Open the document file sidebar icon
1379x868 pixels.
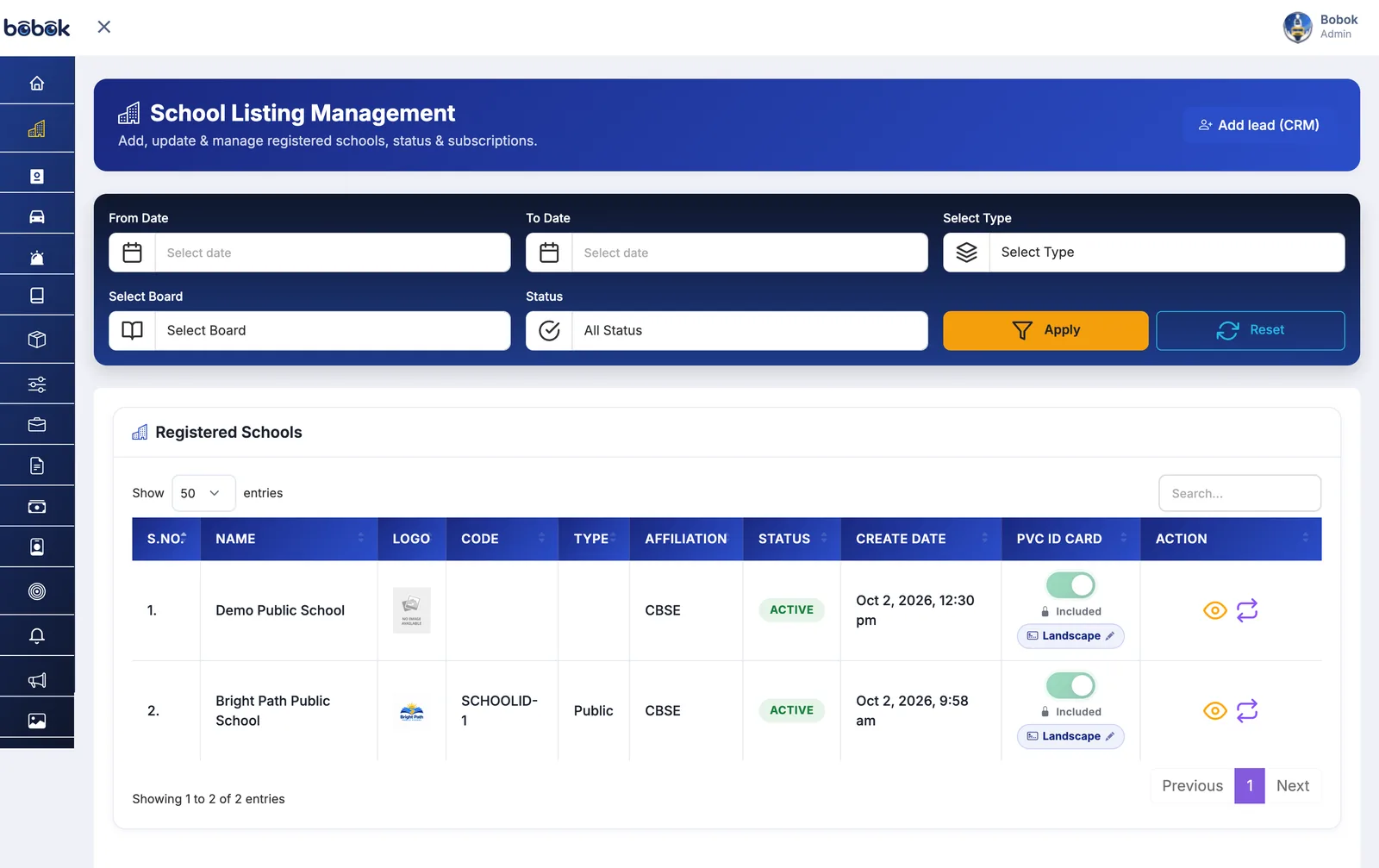pyautogui.click(x=37, y=466)
